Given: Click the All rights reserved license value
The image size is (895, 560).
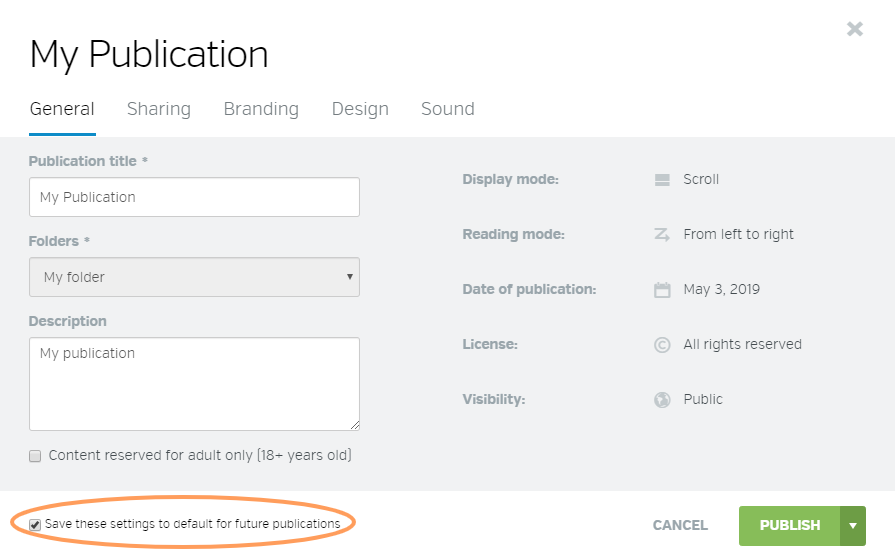Looking at the screenshot, I should click(x=742, y=345).
